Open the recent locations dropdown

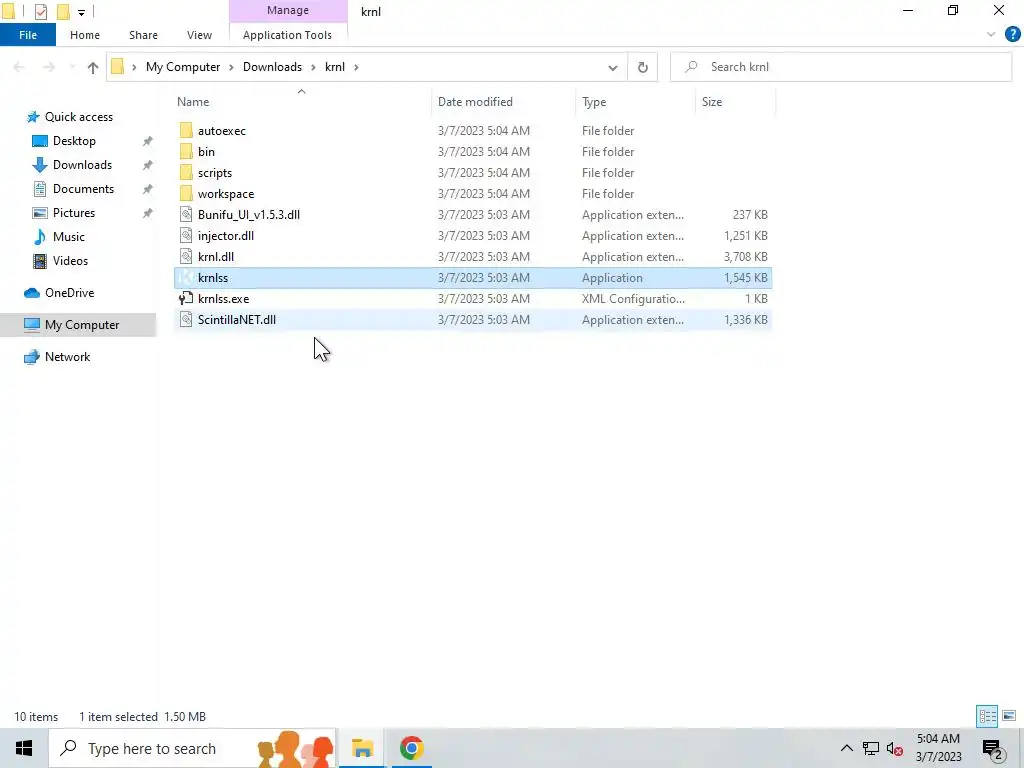[x=72, y=67]
